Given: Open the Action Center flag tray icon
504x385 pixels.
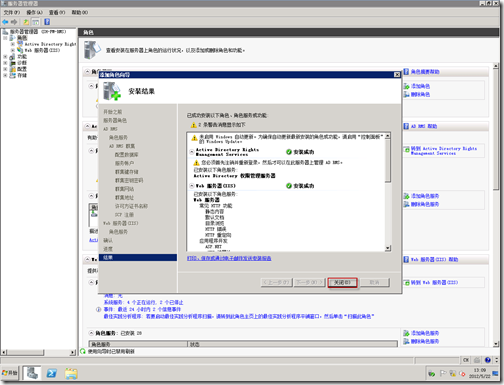Looking at the screenshot, I should [443, 374].
